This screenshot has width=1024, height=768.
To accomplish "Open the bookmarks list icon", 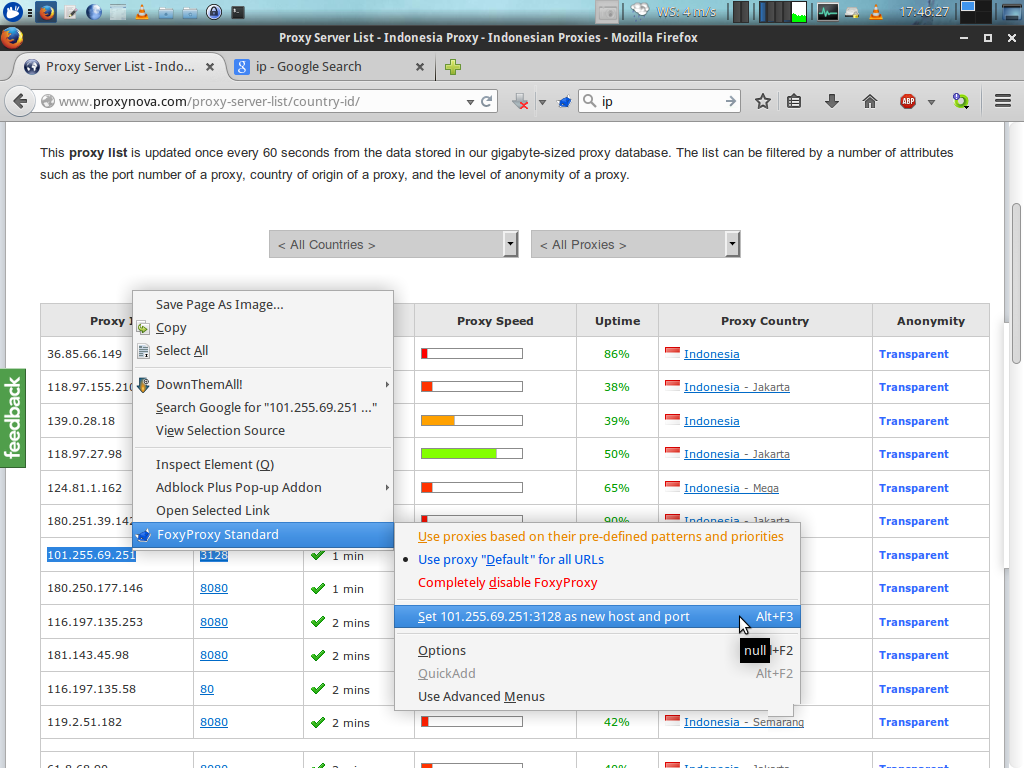I will tap(793, 101).
